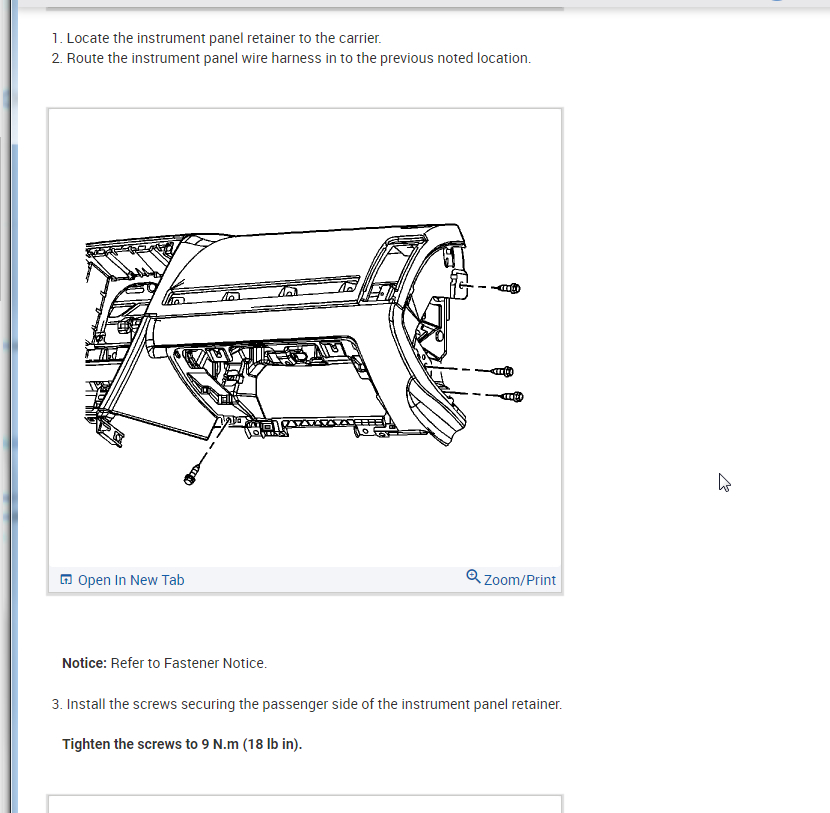830x813 pixels.
Task: Click the 'Notice: Refer to Fastener Notice' text
Action: coord(165,663)
